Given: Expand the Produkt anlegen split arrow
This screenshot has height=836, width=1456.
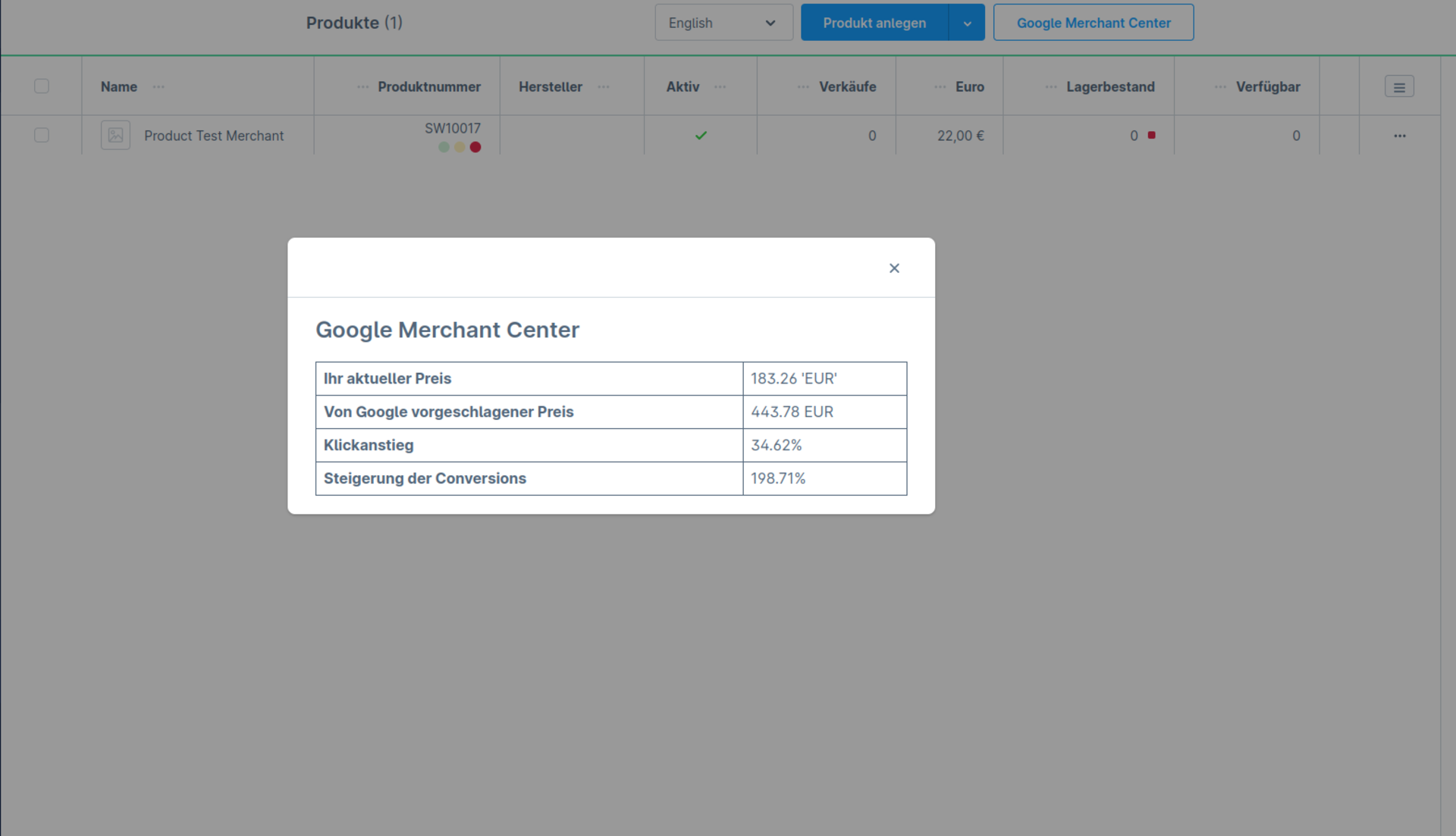Looking at the screenshot, I should [x=967, y=23].
